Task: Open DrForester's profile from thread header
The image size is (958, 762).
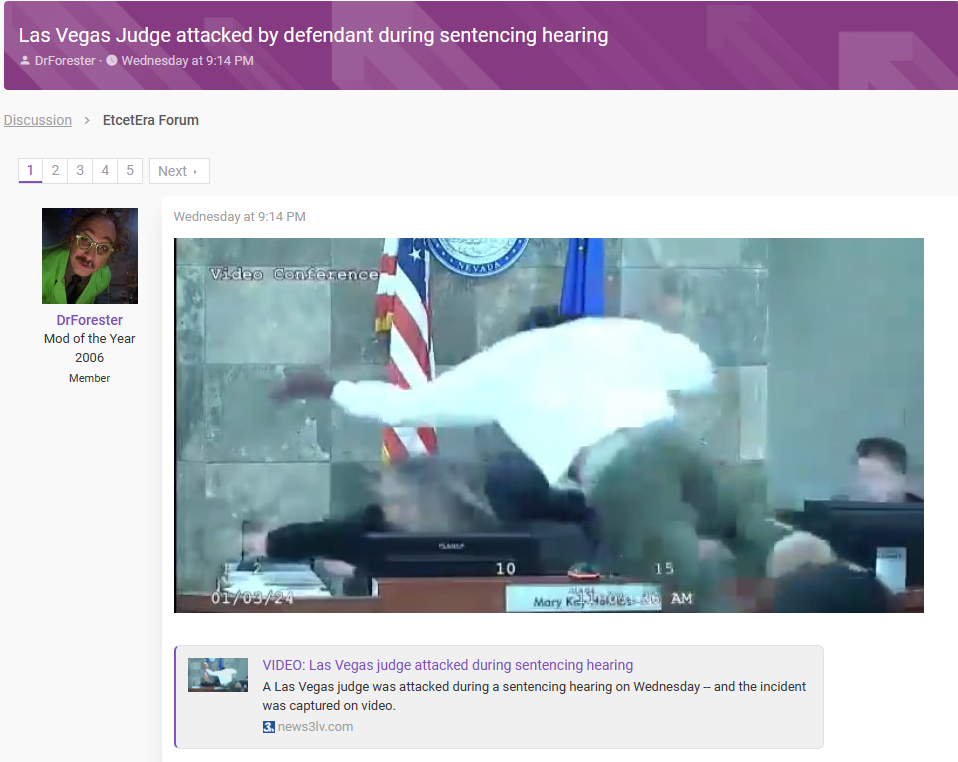Action: [x=65, y=60]
